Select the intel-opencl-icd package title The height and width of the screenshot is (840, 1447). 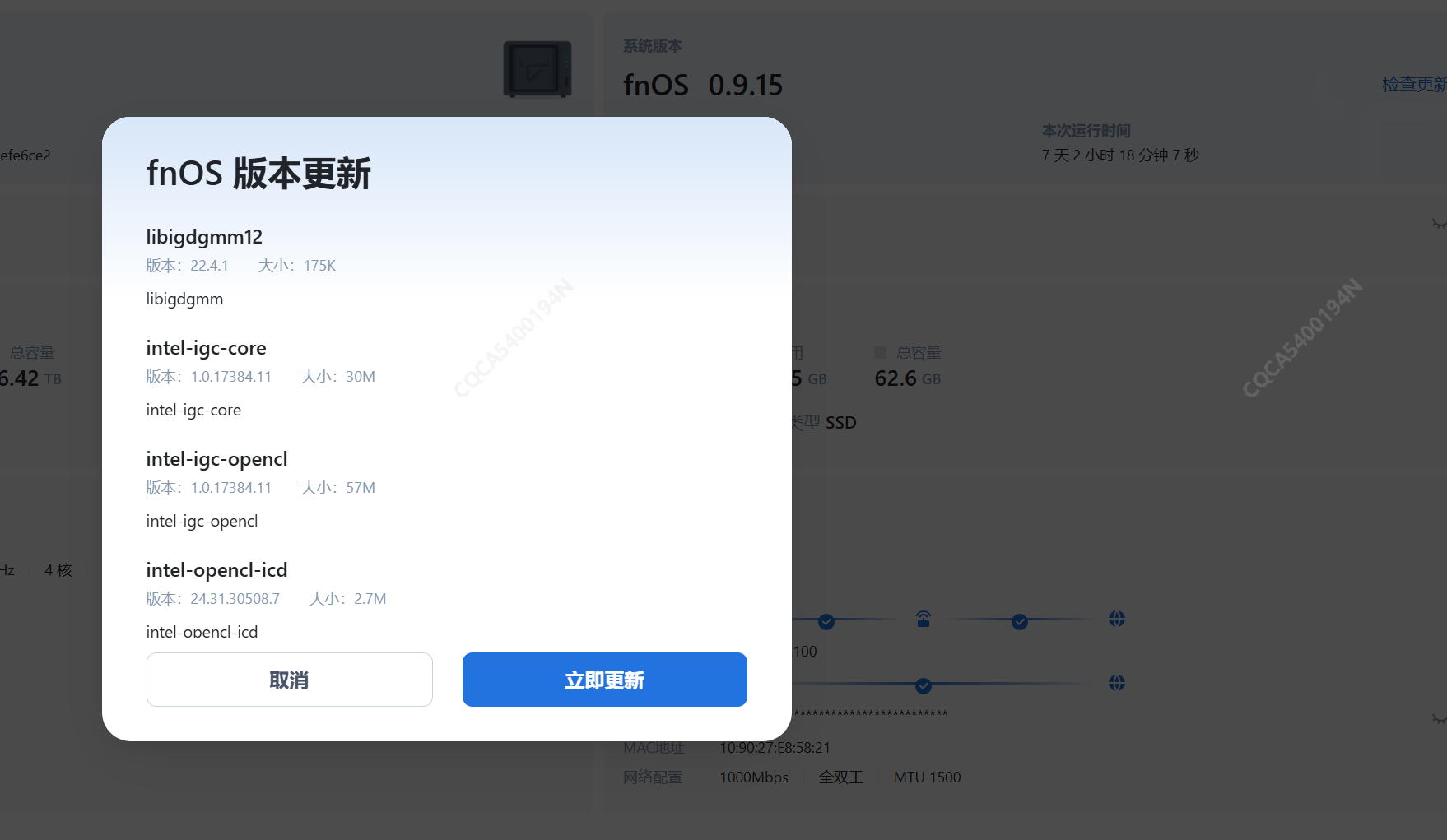216,570
